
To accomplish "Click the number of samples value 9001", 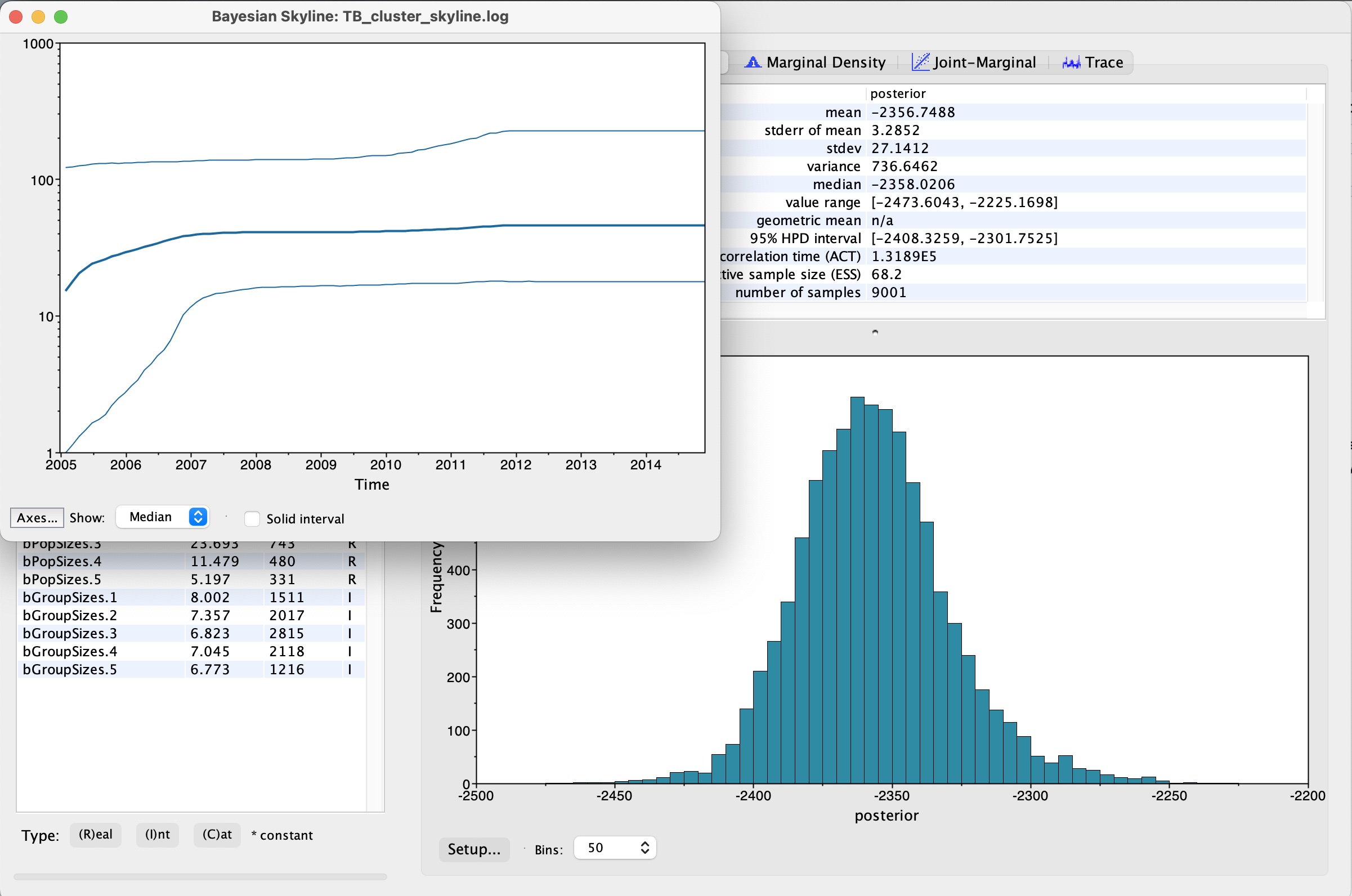I will click(889, 293).
